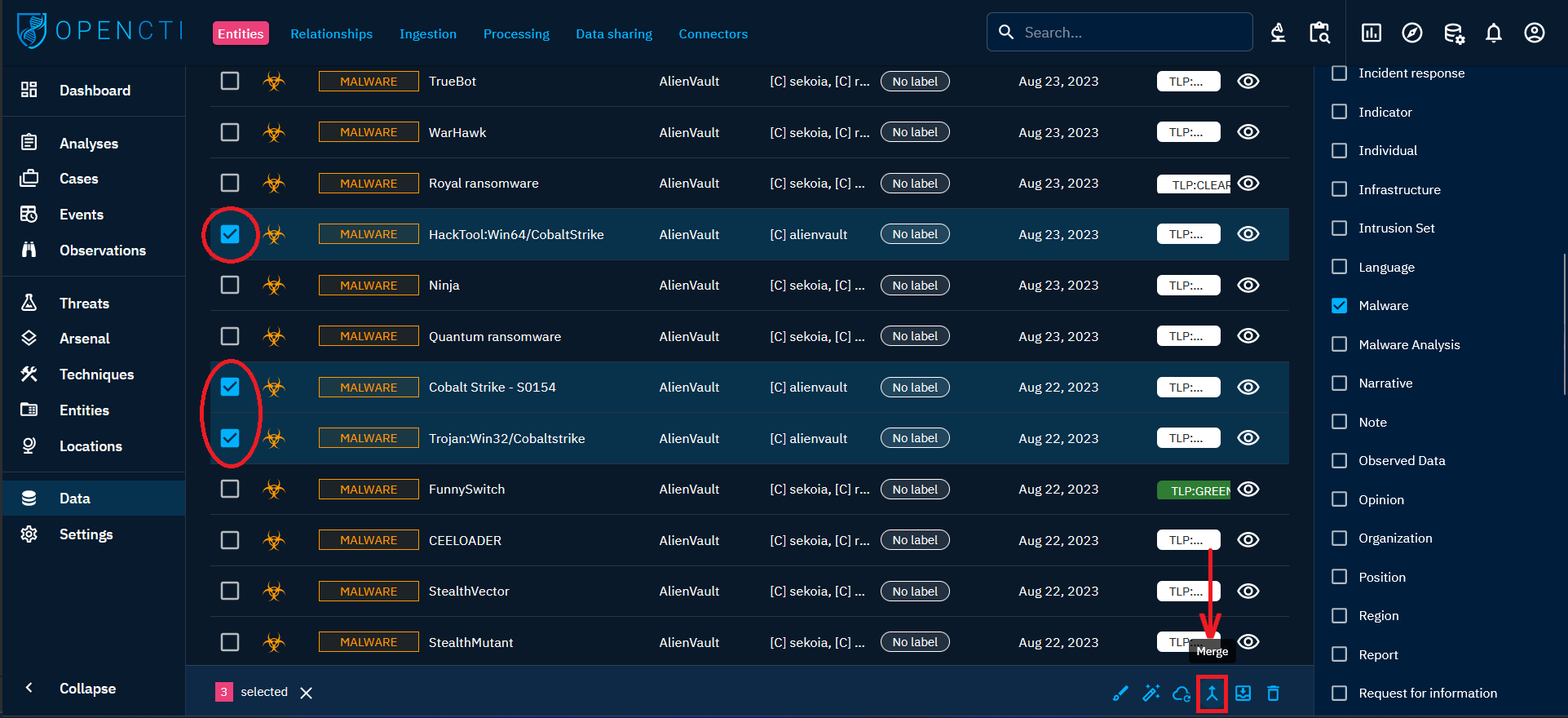The width and height of the screenshot is (1568, 718).
Task: Uncheck the HackTool:Win64/CobaltStrike row checkbox
Action: (x=230, y=234)
